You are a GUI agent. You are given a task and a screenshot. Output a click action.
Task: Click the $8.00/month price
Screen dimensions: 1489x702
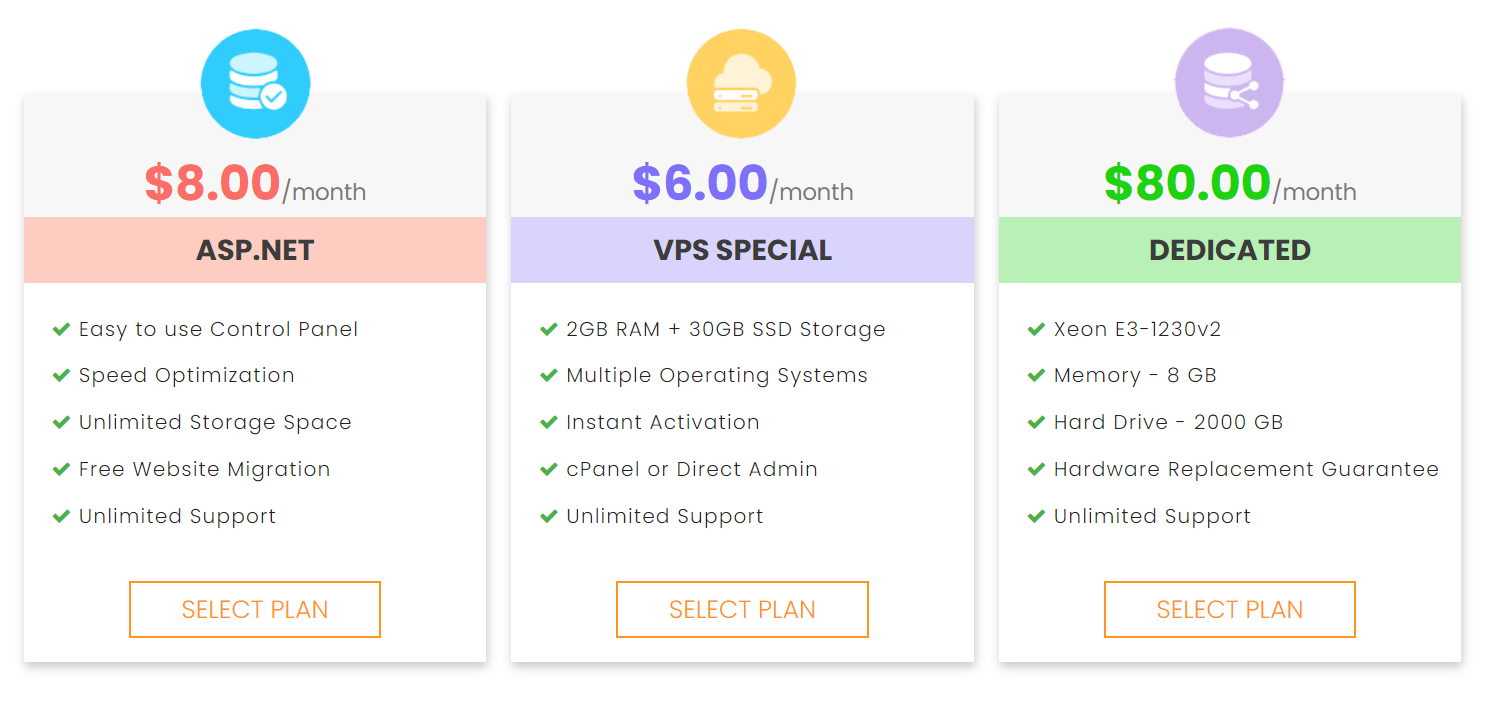pyautogui.click(x=255, y=184)
